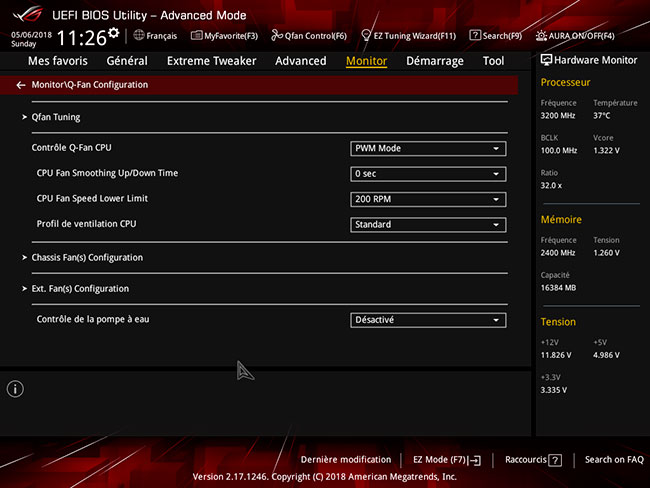The image size is (650, 488).
Task: Click the info icon in the help panel
Action: (15, 389)
